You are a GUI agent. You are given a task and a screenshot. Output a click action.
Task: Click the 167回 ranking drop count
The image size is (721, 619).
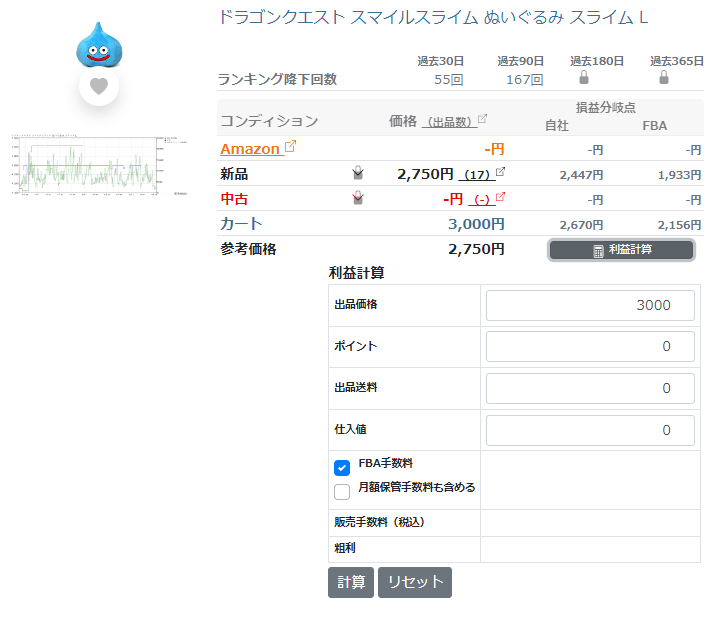(x=525, y=80)
